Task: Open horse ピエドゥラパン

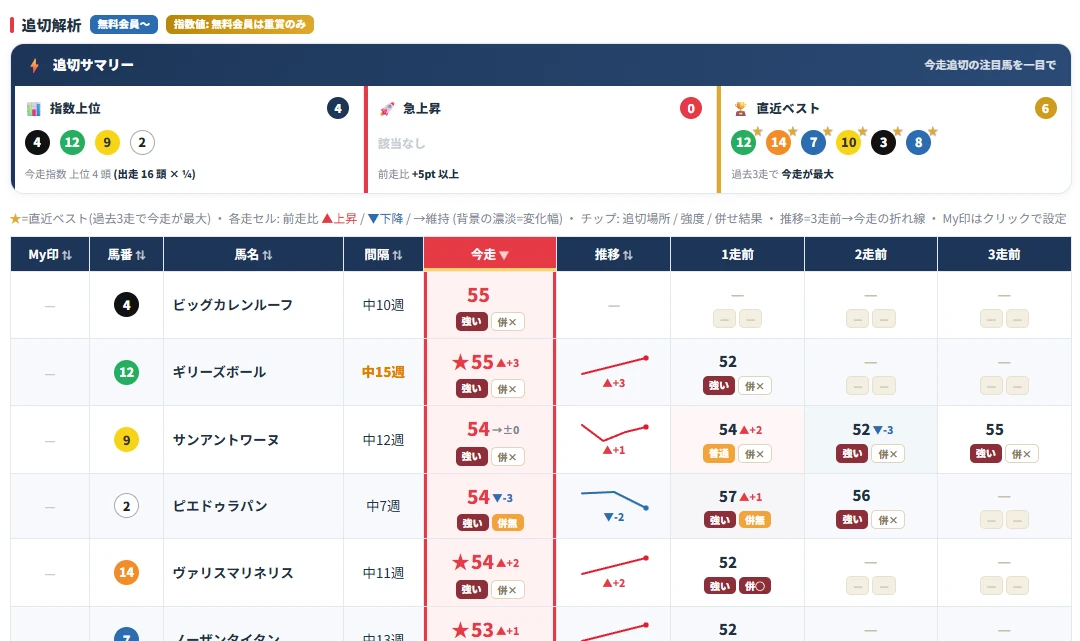Action: [220, 506]
